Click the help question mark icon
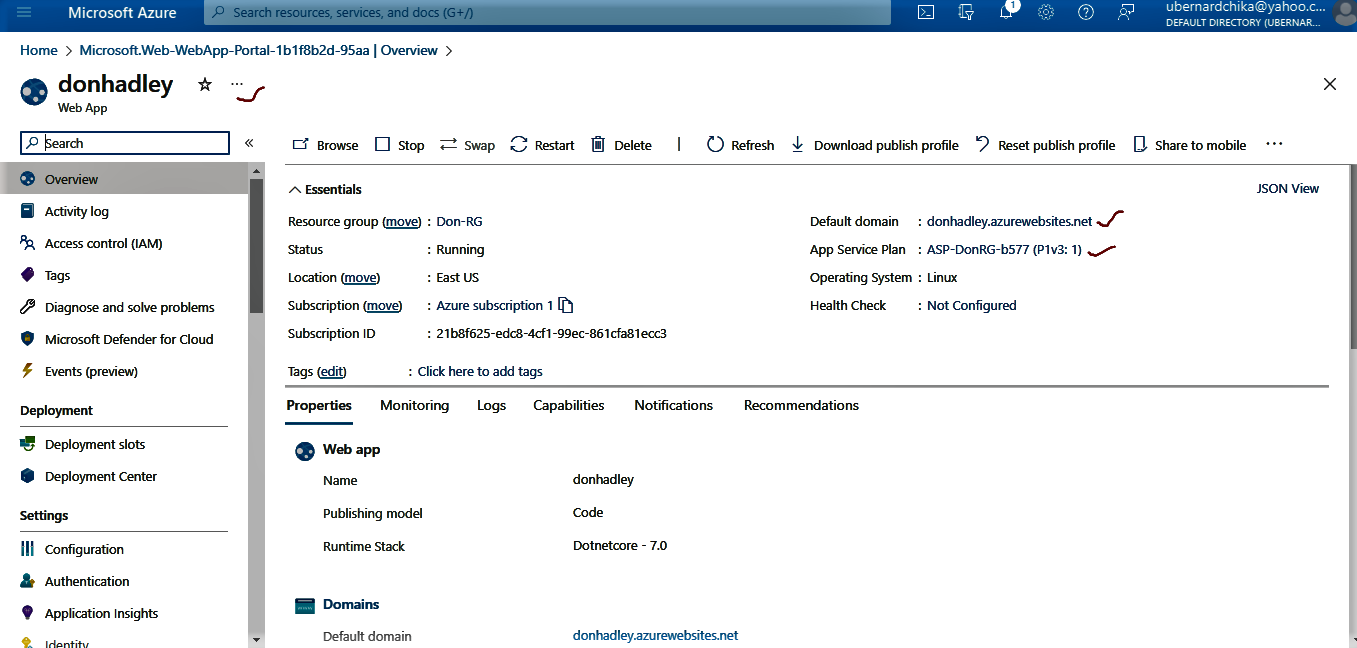This screenshot has height=648, width=1357. tap(1086, 12)
